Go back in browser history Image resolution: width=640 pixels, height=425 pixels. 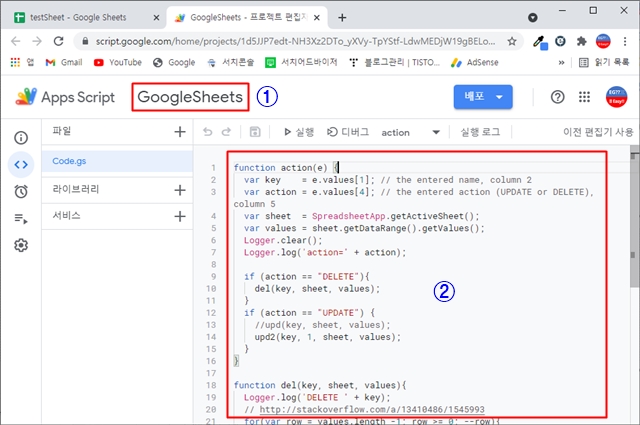(16, 41)
